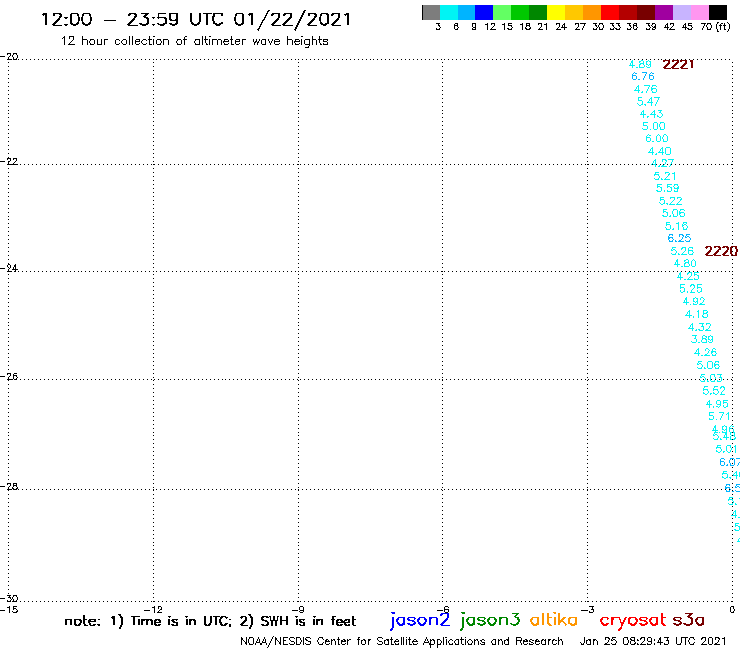Click the wave height reading '4.95'
Viewport: 740px width, 650px height.
pos(717,404)
